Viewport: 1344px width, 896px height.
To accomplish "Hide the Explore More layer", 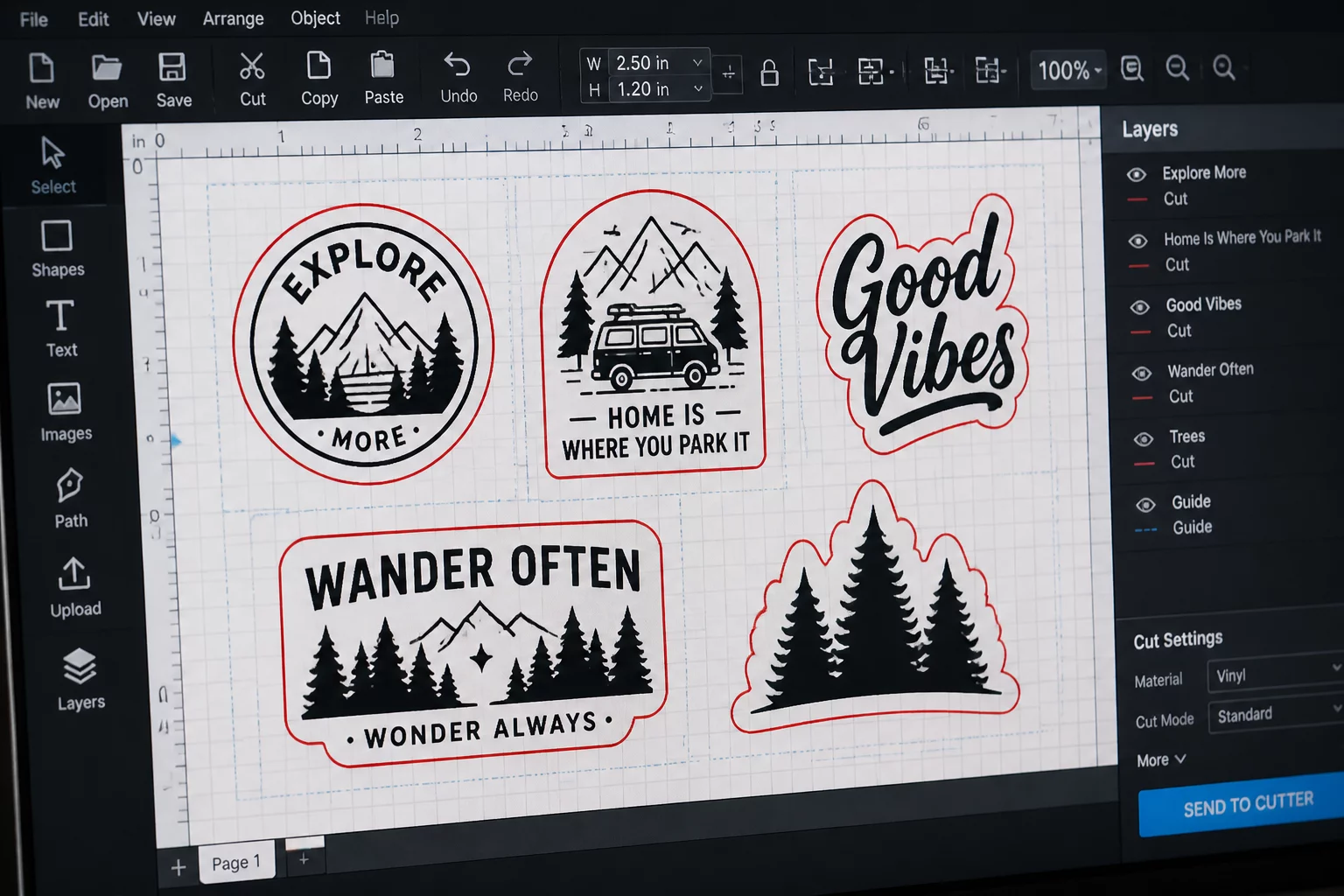I will point(1136,174).
